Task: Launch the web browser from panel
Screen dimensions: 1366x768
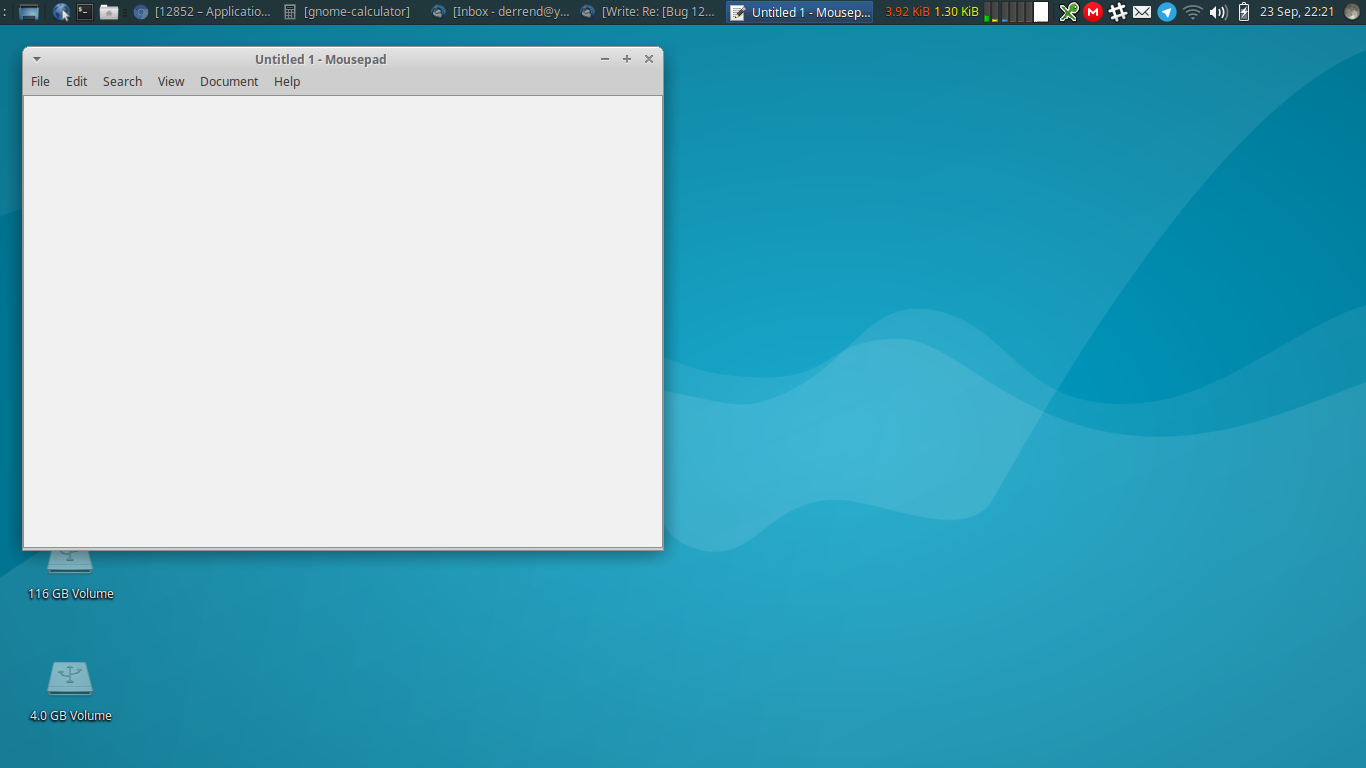Action: pos(62,12)
